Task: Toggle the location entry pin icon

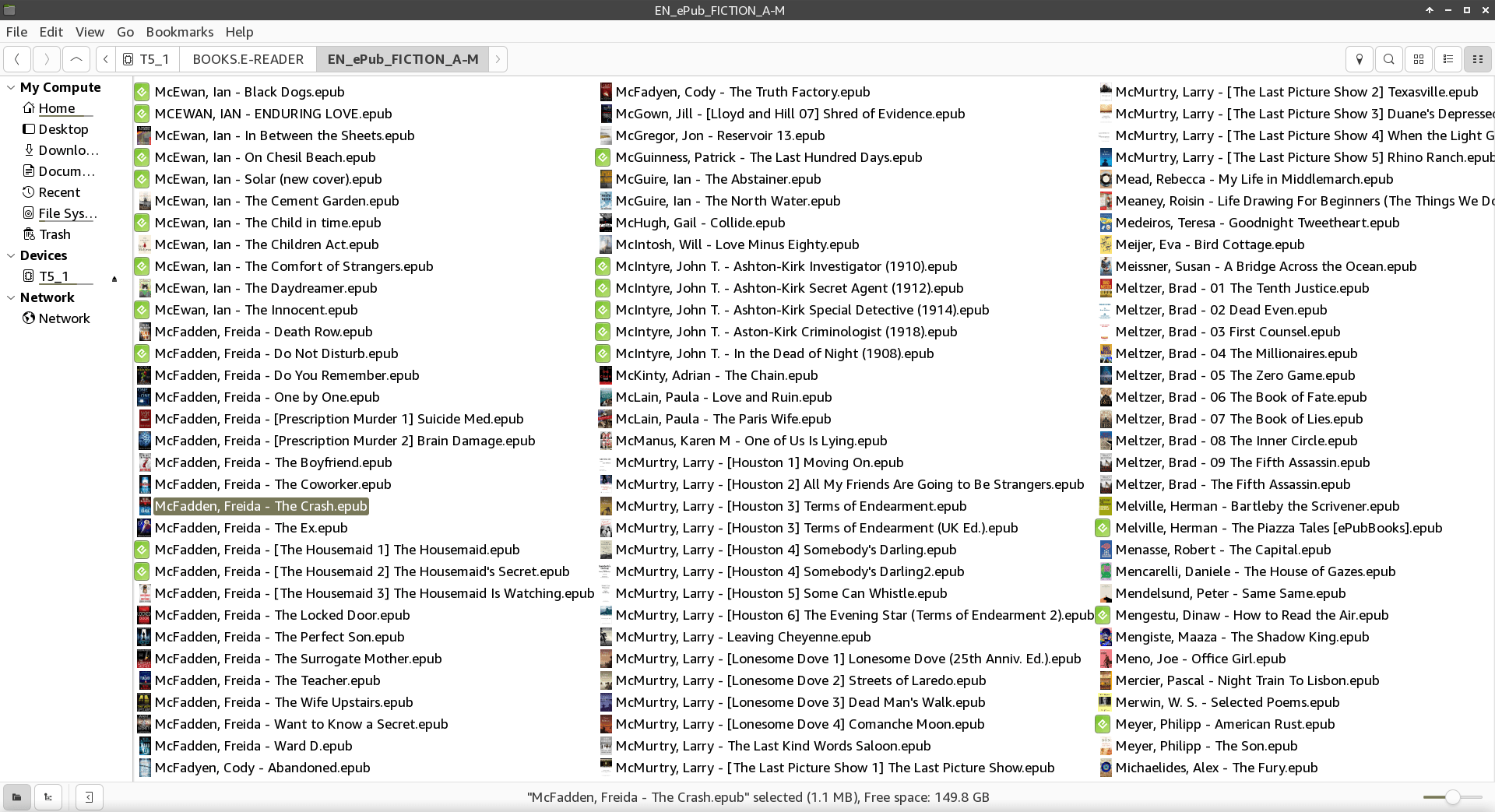Action: pyautogui.click(x=1359, y=59)
